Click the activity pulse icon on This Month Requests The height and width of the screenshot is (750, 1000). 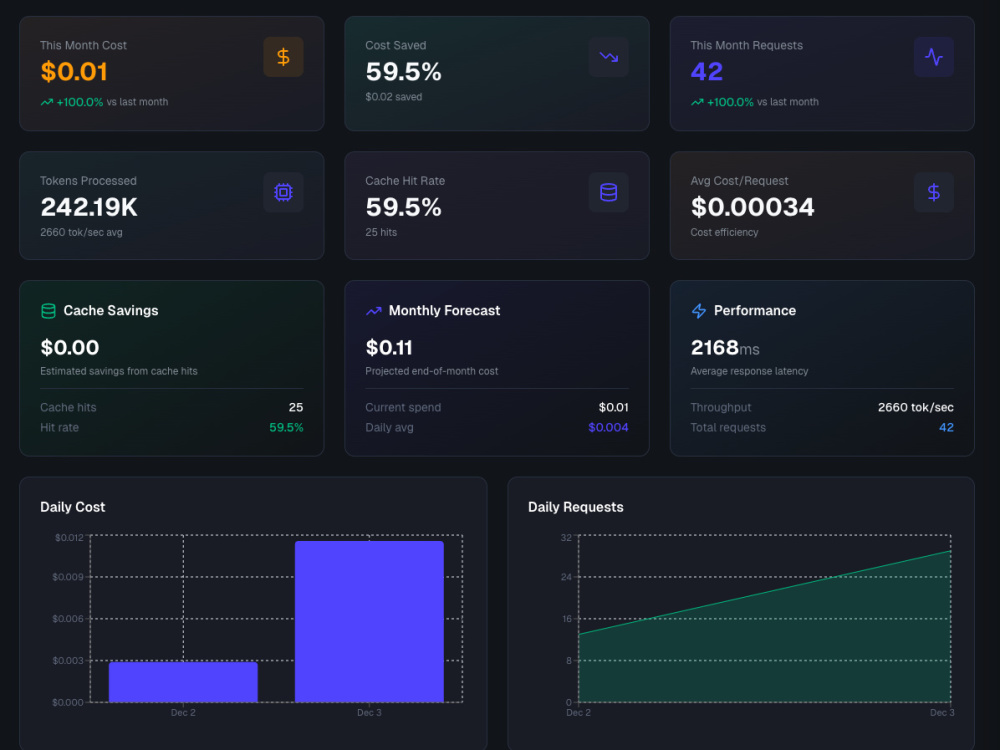tap(934, 57)
